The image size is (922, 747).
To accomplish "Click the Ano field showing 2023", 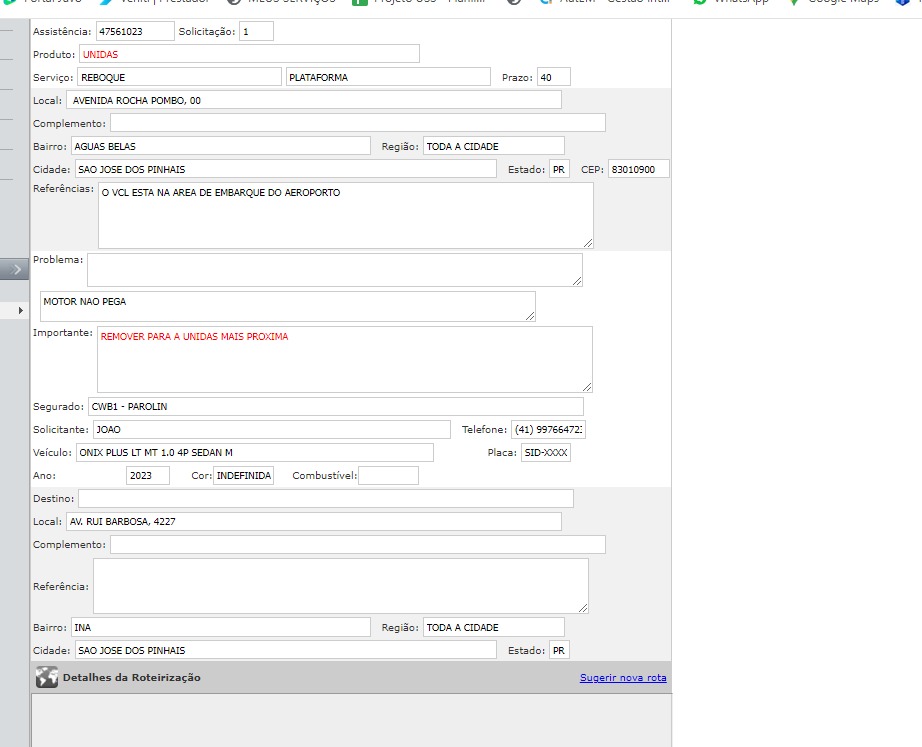I will (148, 475).
